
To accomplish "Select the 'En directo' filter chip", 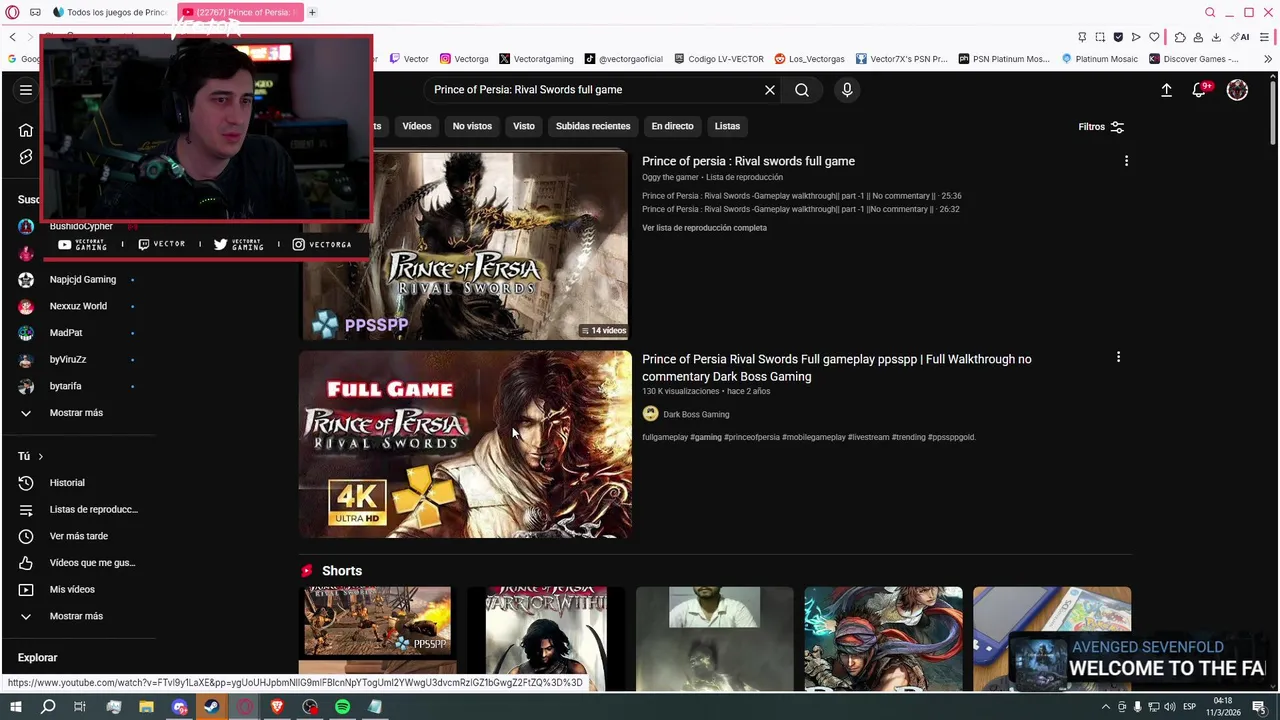I will coord(672,126).
